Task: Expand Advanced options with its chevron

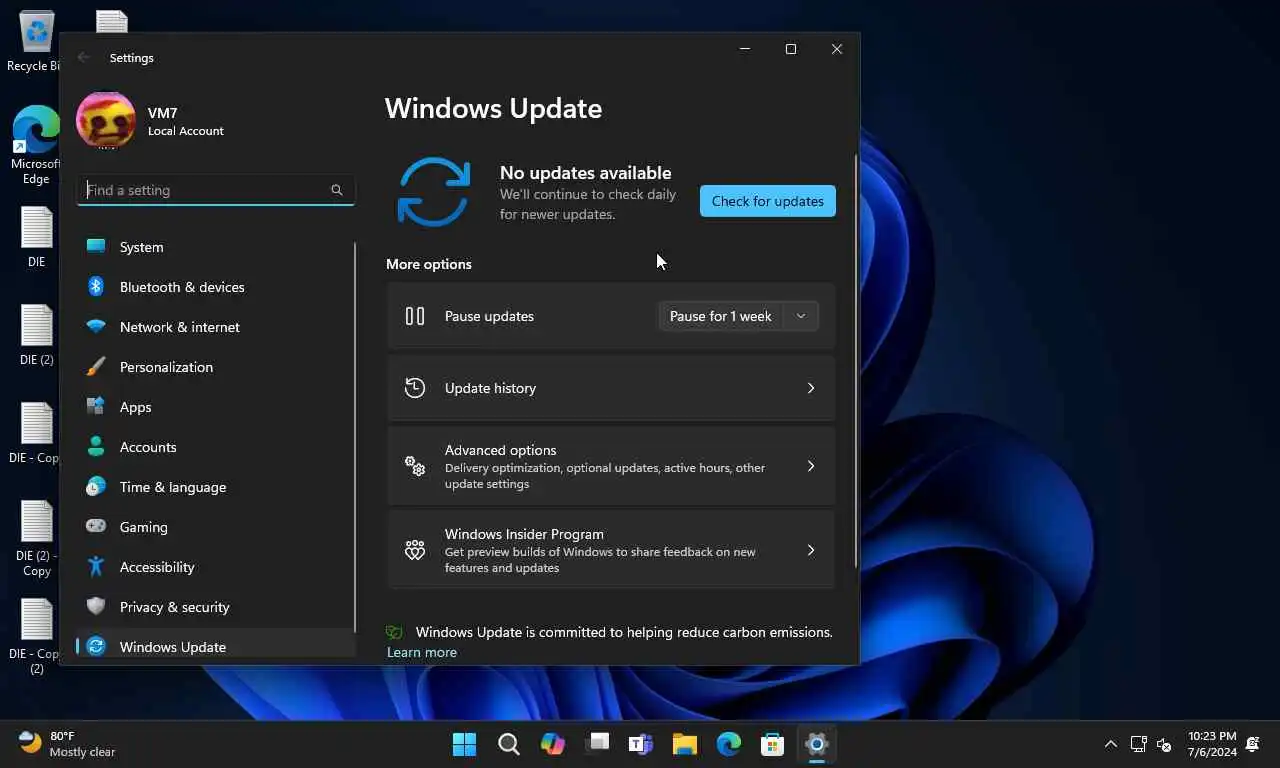Action: (811, 466)
